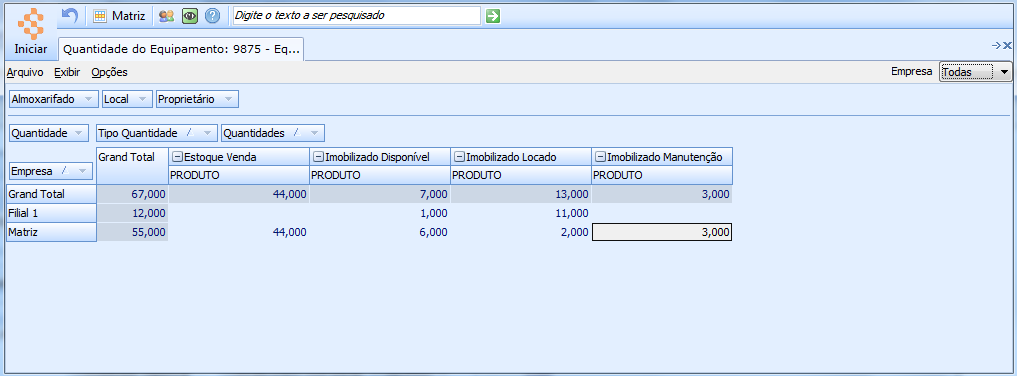Click PRODUTO under Imobilizado Manutenção
This screenshot has height=376, width=1017.
point(662,175)
